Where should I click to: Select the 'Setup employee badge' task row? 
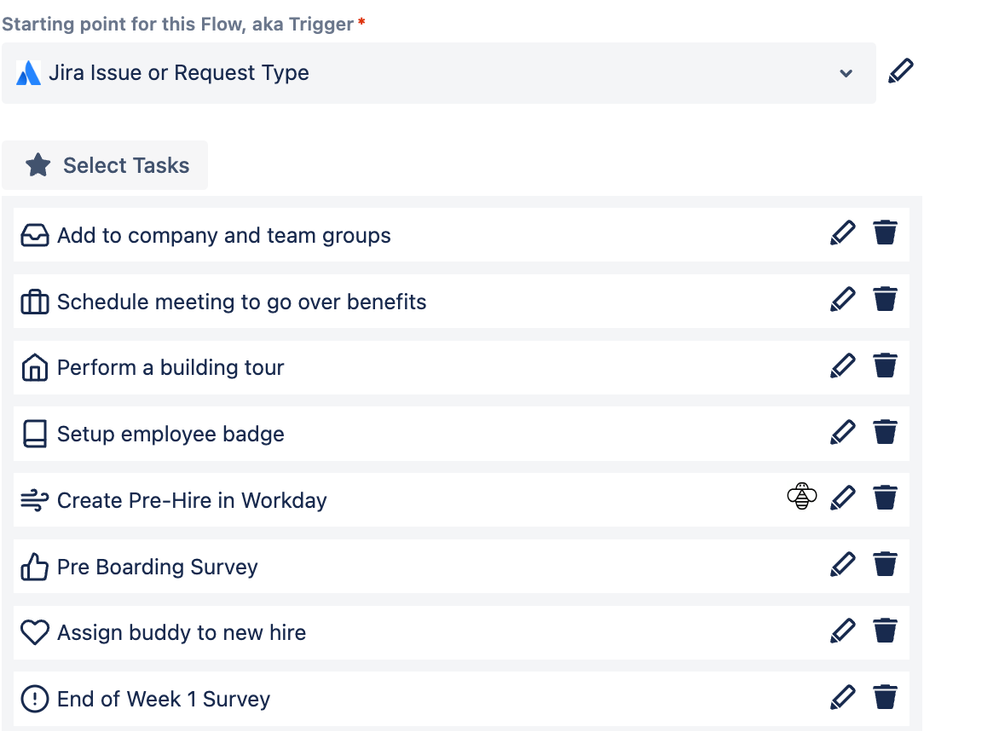400,434
